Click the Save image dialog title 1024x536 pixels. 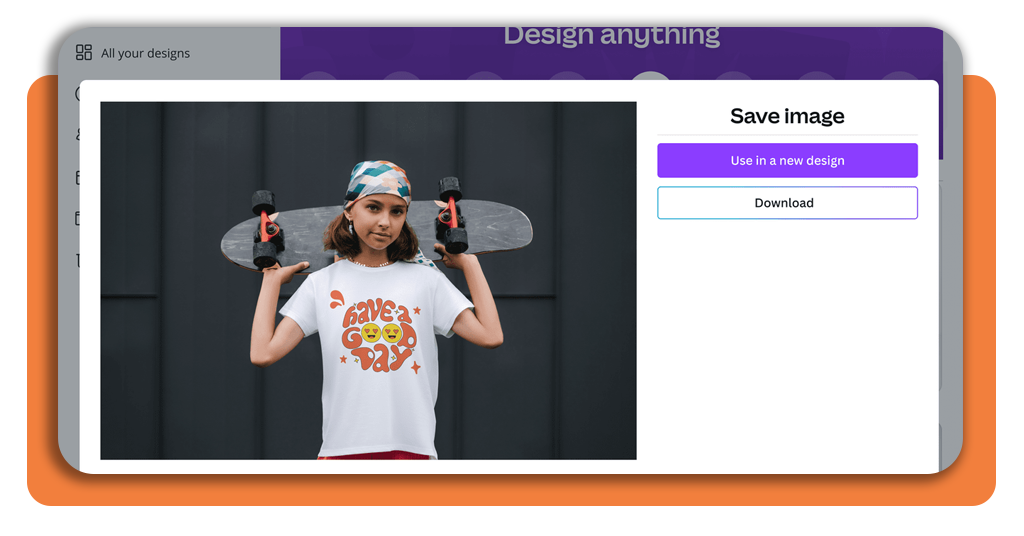[787, 116]
